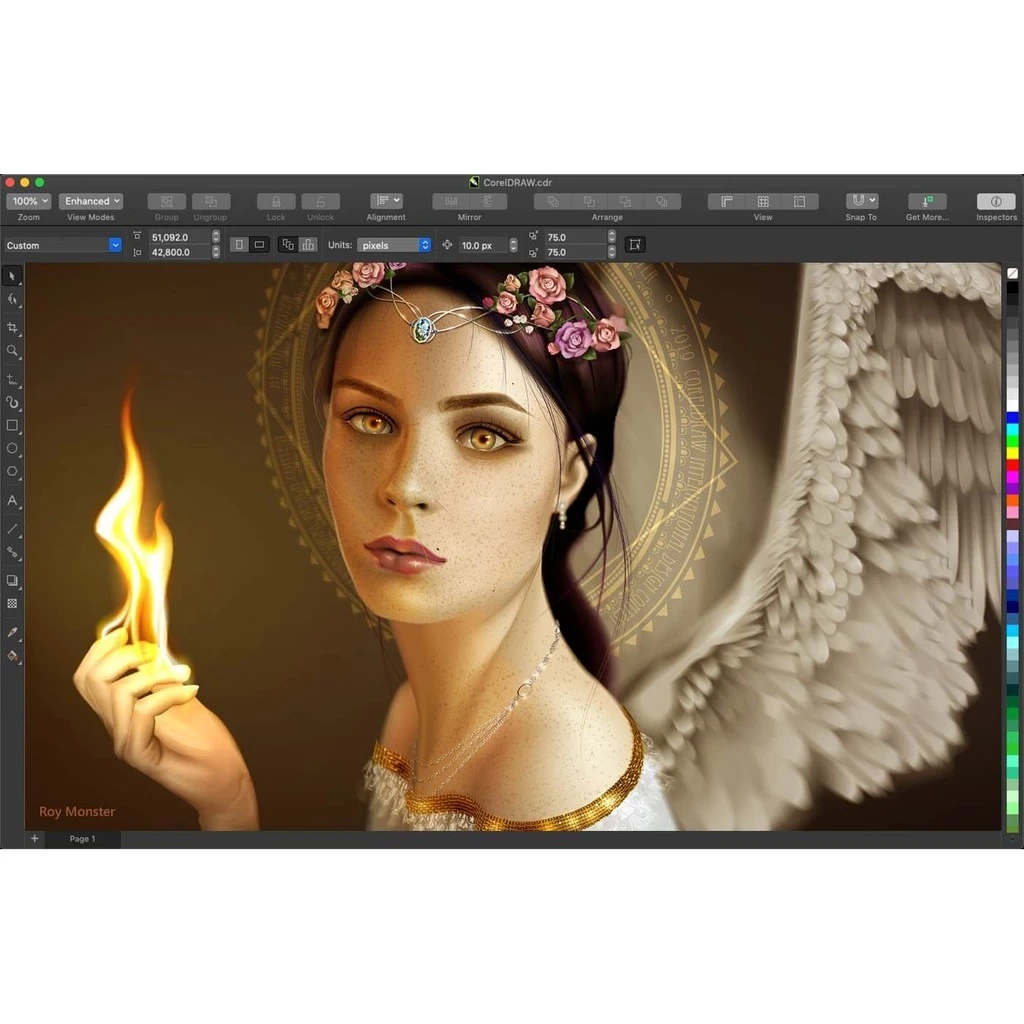
Task: Click page width stepper arrows
Action: 216,237
